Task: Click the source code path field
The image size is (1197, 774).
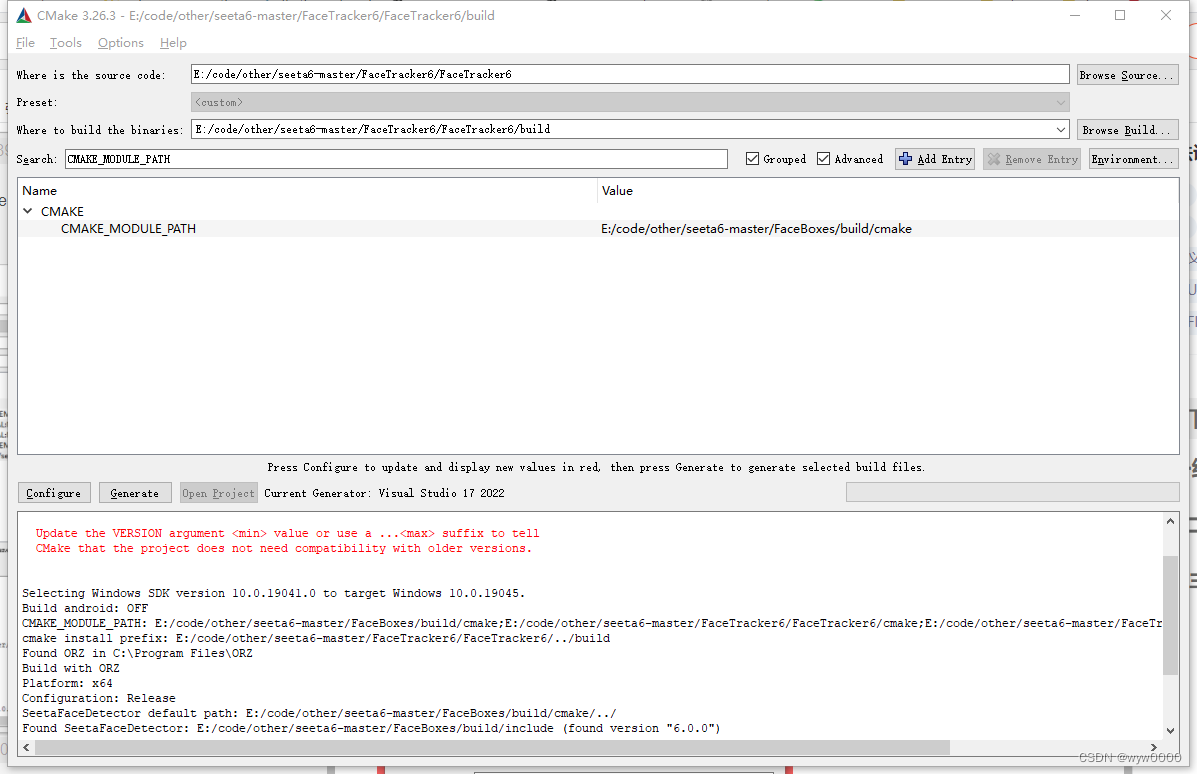Action: click(x=630, y=74)
